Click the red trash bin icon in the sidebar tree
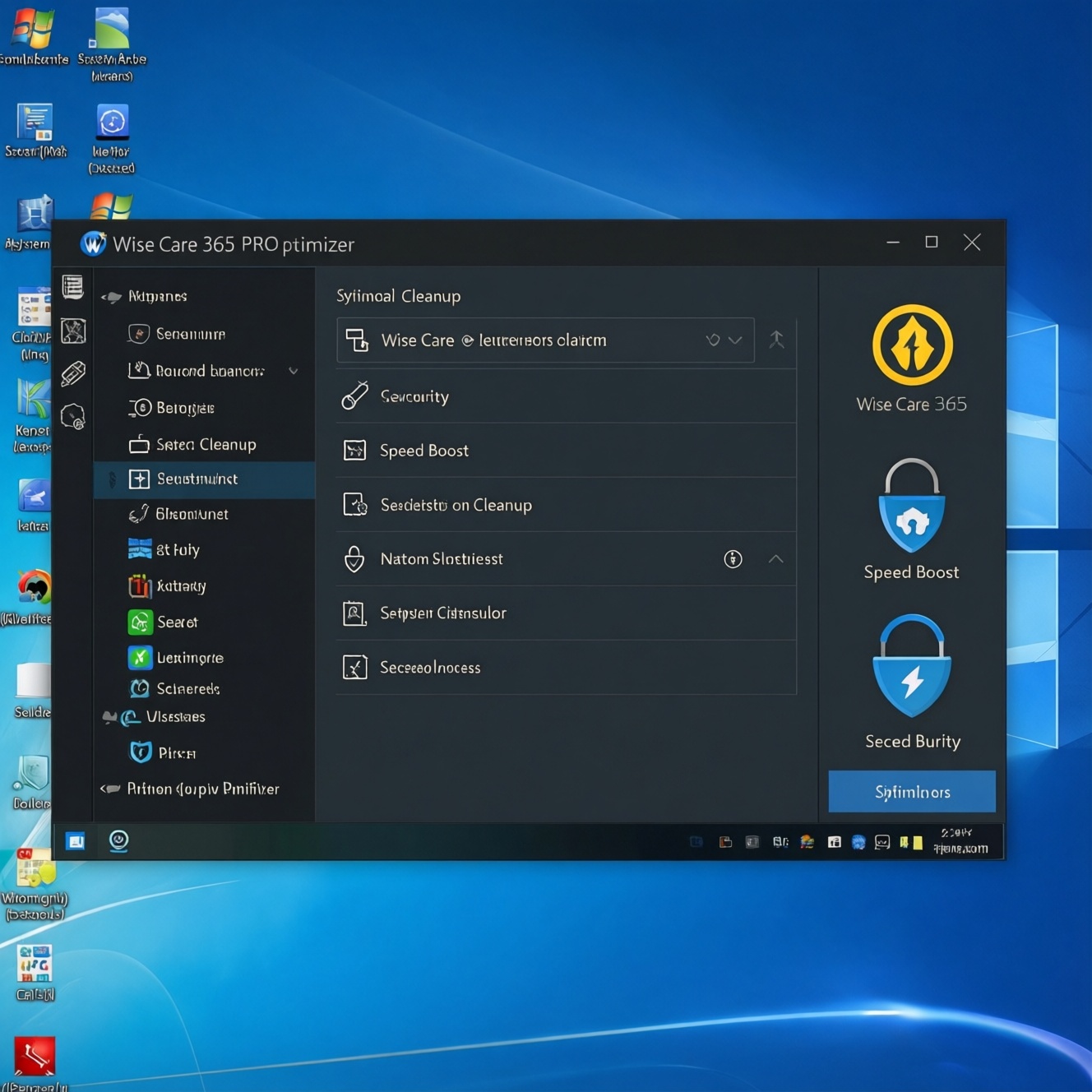 [139, 586]
